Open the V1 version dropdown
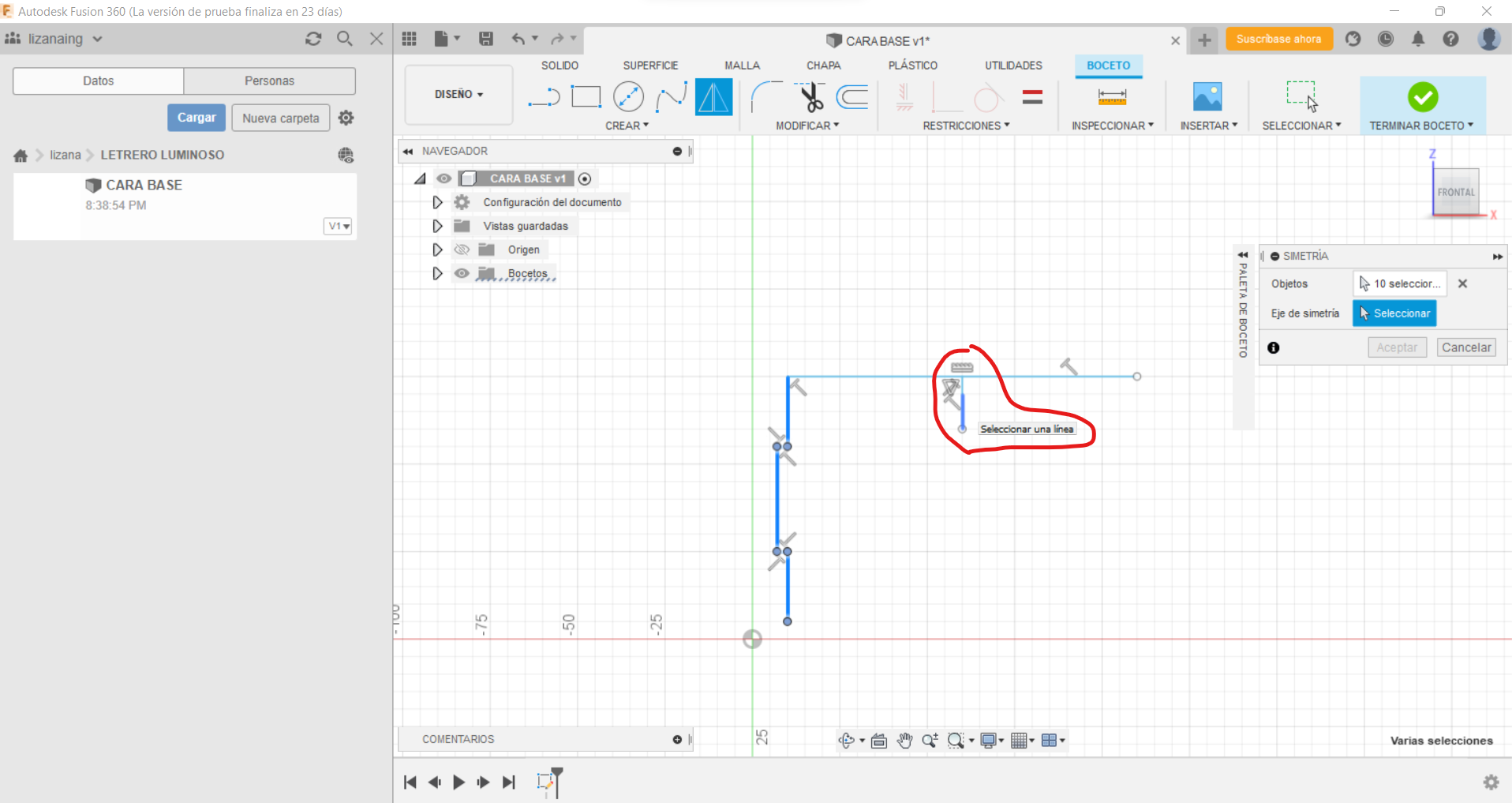The height and width of the screenshot is (803, 1512). 339,226
